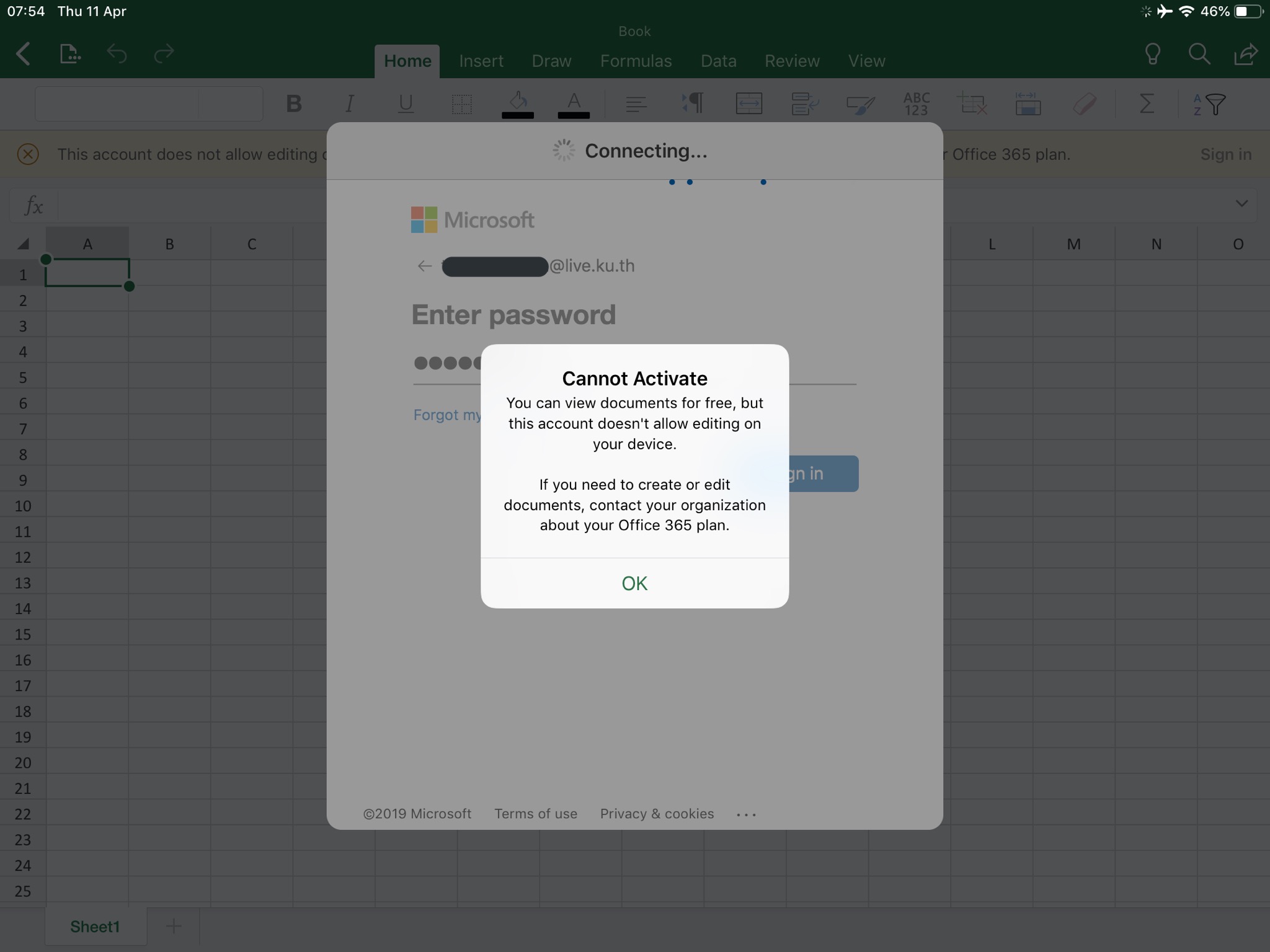Switch to the Review tab

click(x=792, y=61)
